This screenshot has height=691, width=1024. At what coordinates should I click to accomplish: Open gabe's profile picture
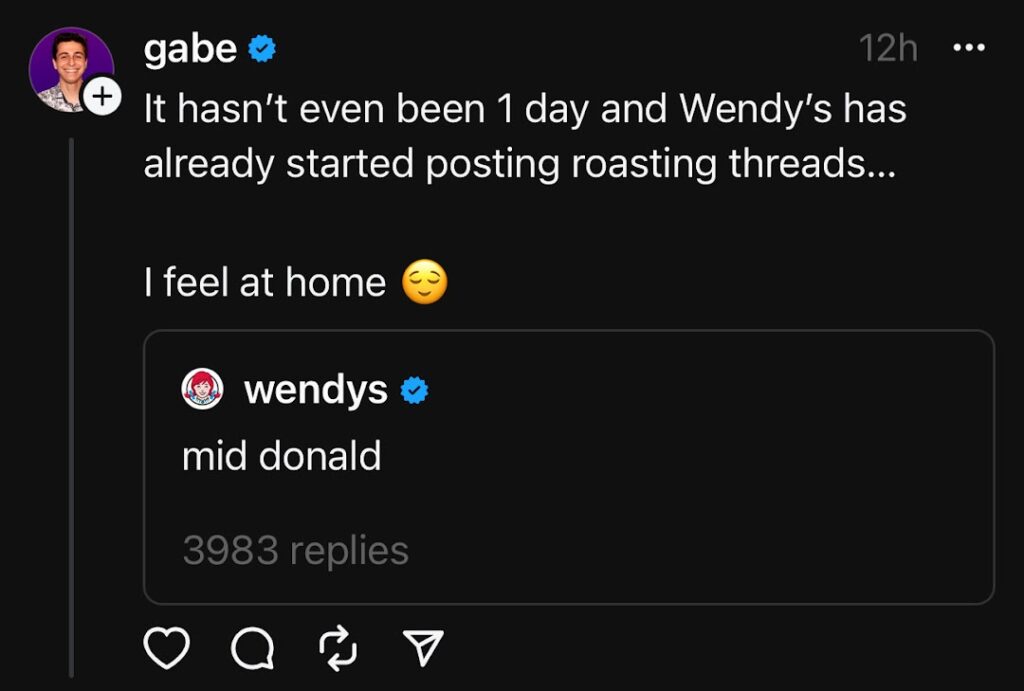(x=70, y=68)
